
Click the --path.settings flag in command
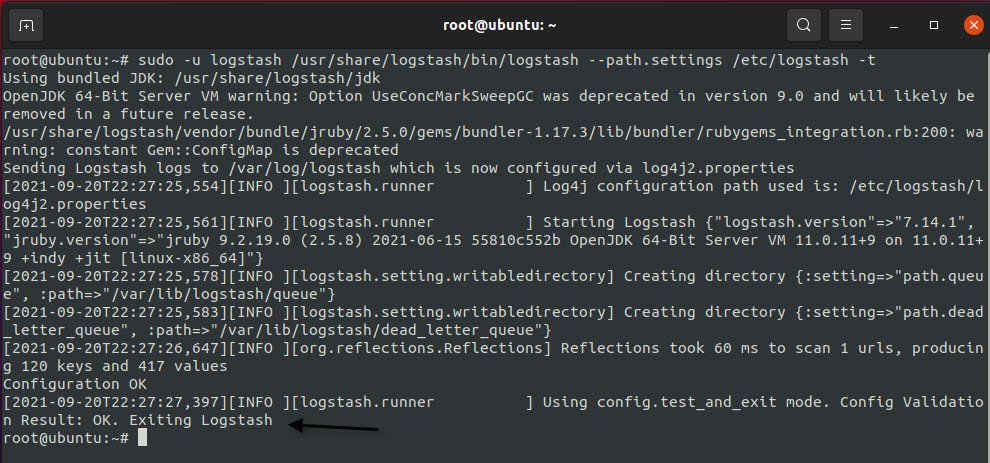[655, 61]
